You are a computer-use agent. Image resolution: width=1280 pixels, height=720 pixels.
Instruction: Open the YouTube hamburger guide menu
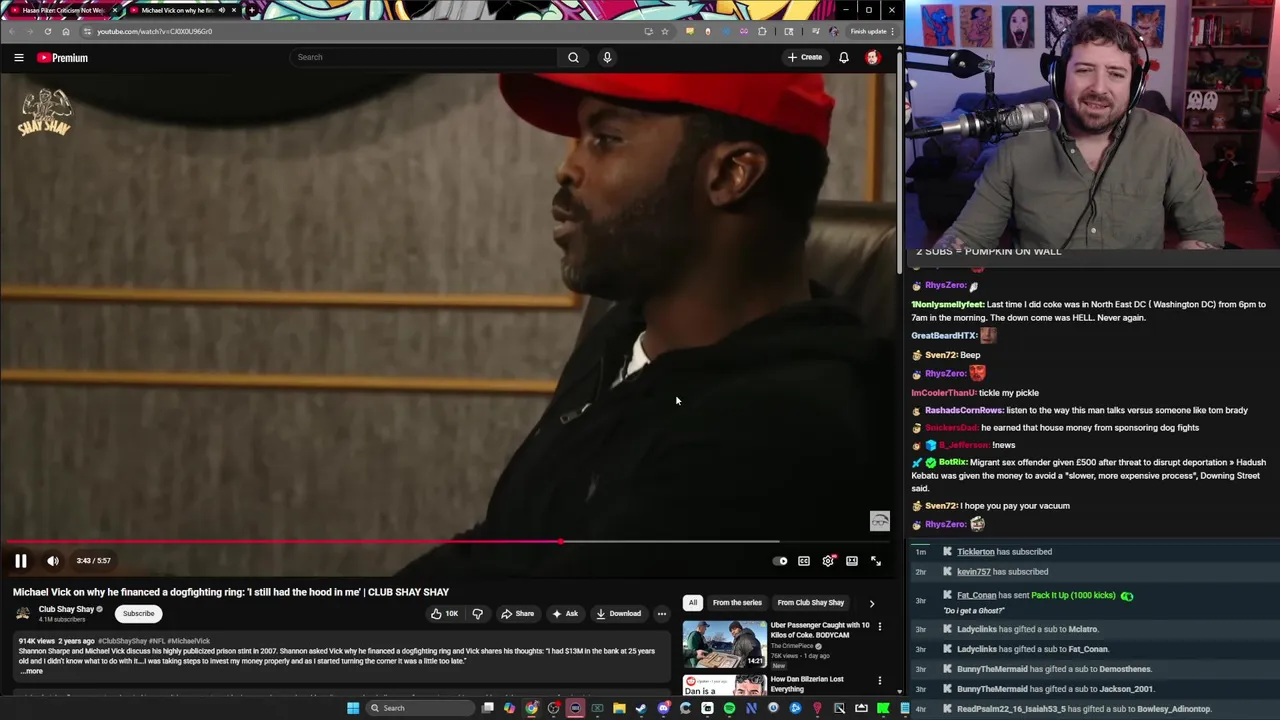pos(19,58)
